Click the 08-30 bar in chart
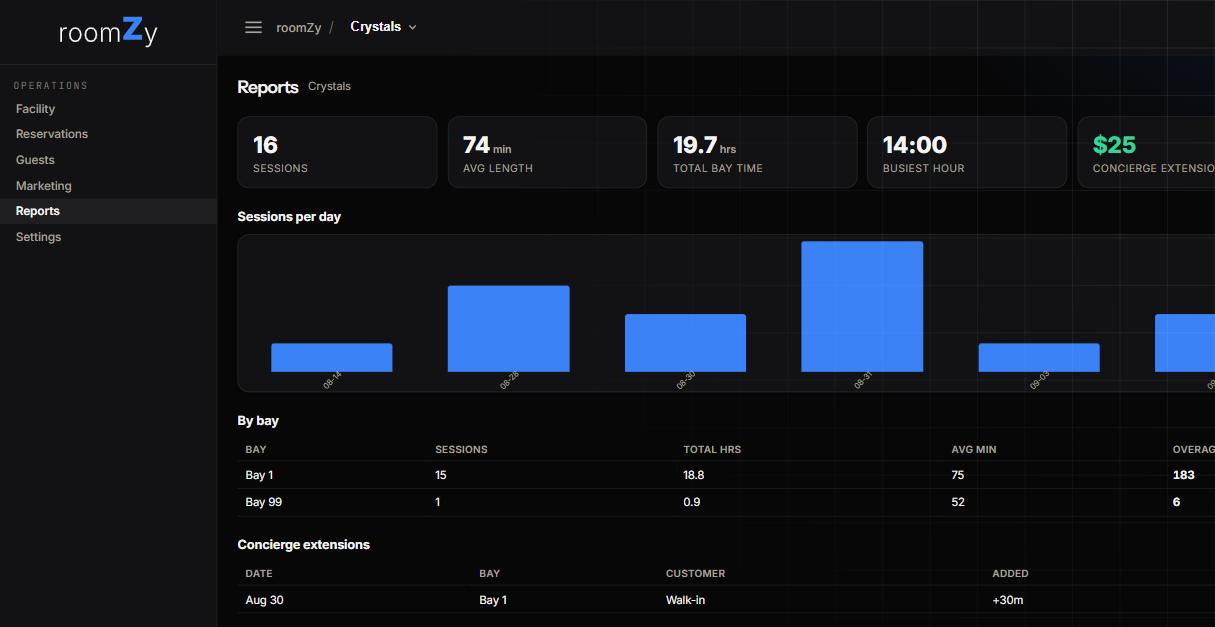The image size is (1215, 627). click(x=685, y=343)
